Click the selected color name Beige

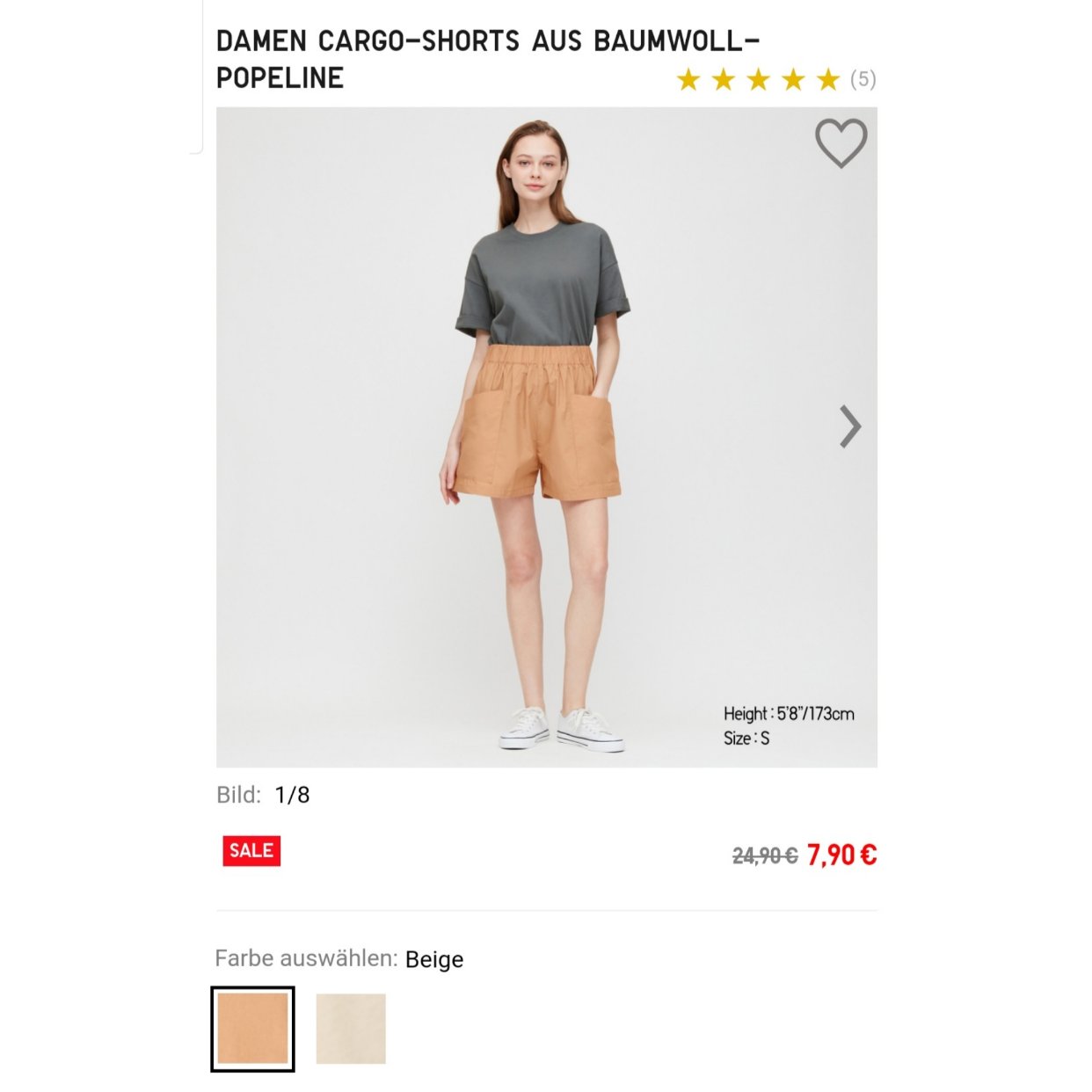(434, 959)
